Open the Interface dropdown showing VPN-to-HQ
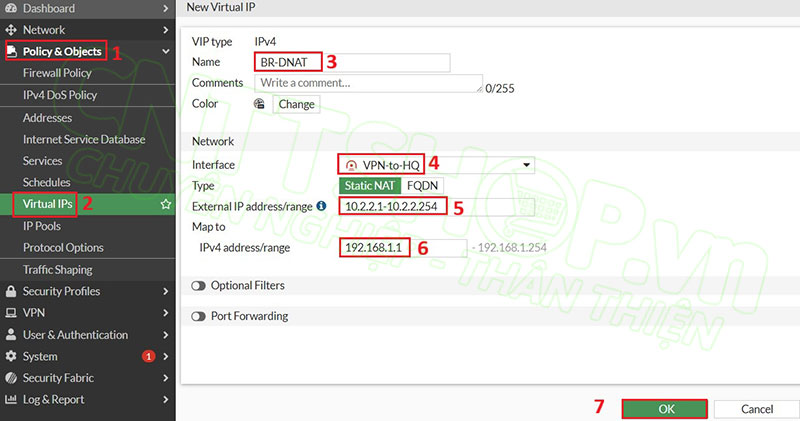This screenshot has width=800, height=421. coord(526,165)
